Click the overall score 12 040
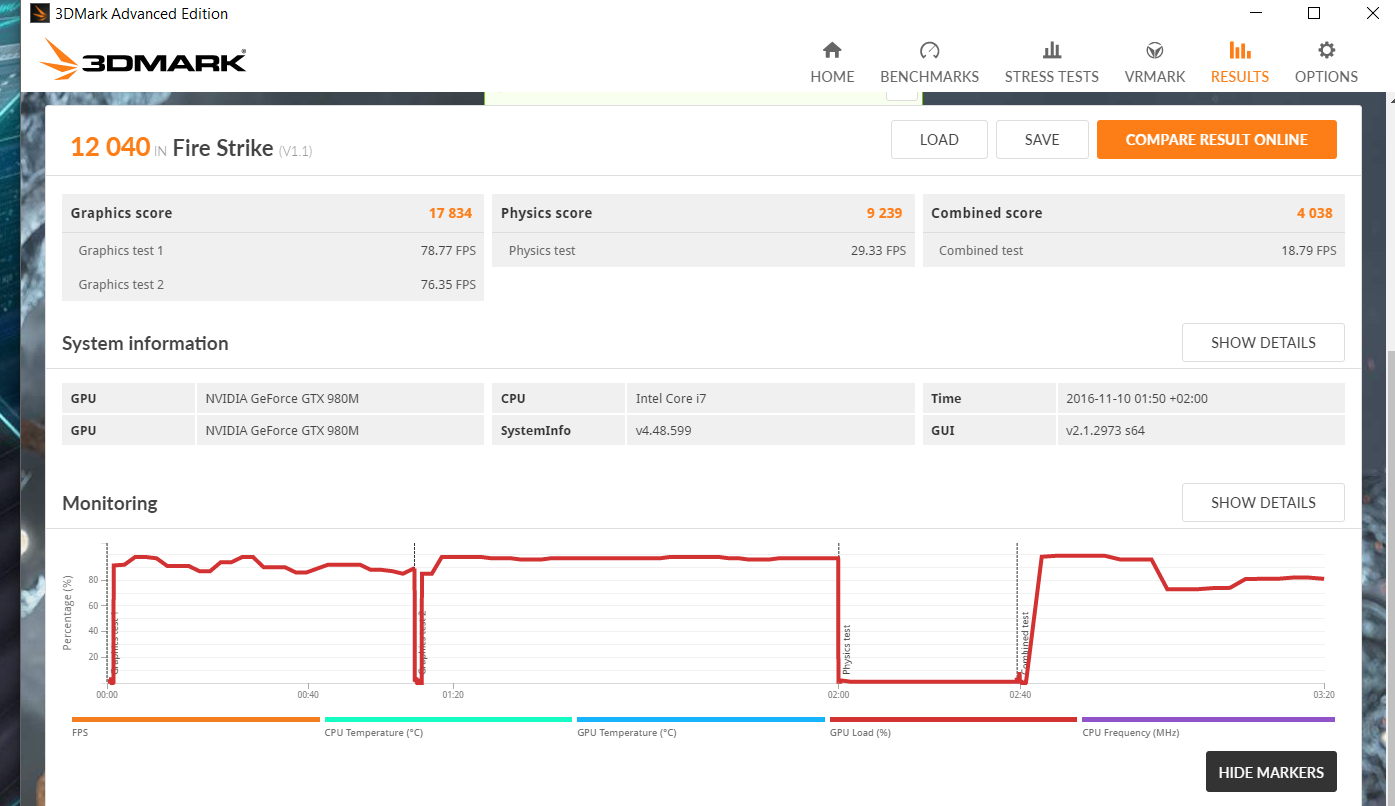 [x=110, y=147]
